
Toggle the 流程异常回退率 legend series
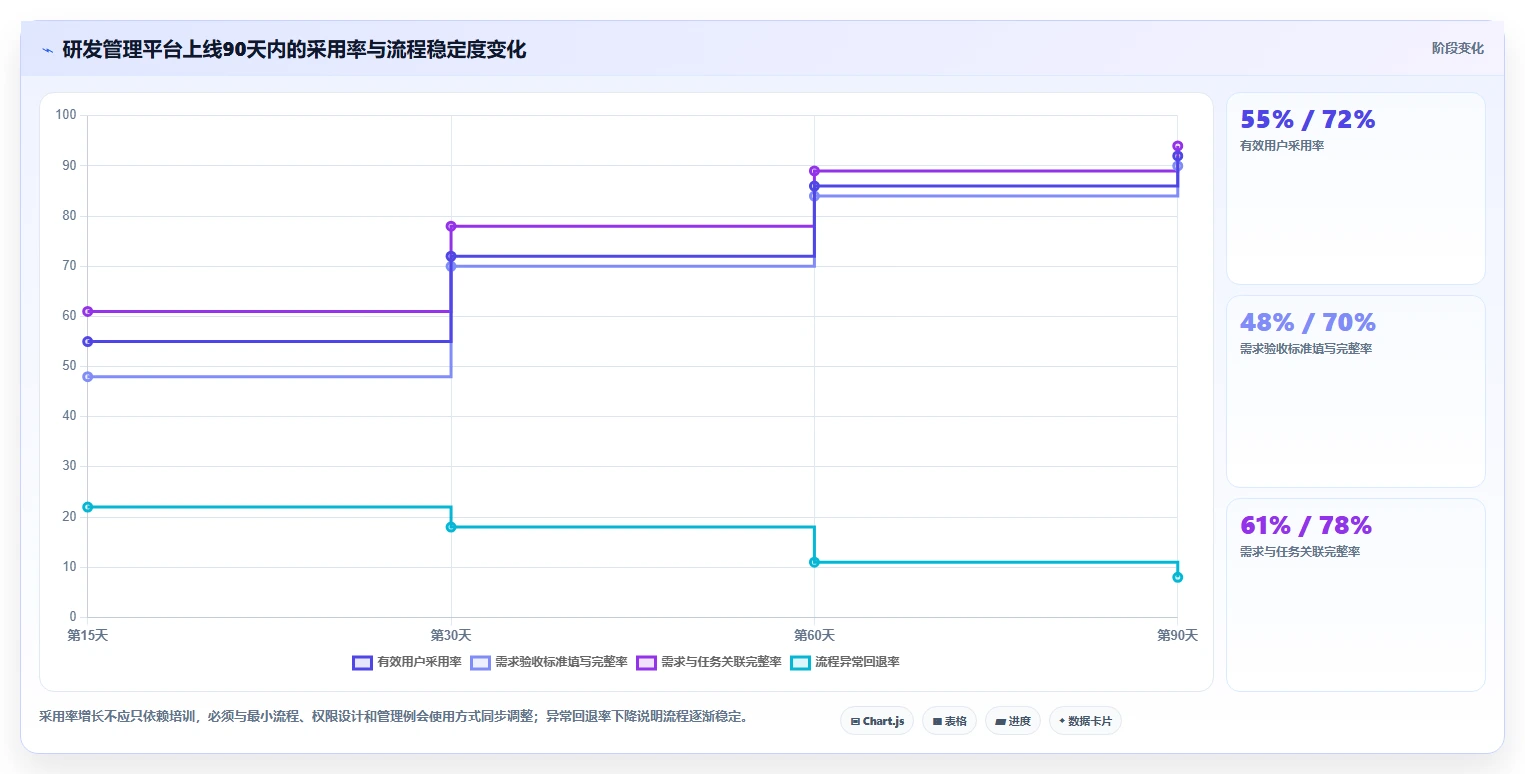(845, 662)
